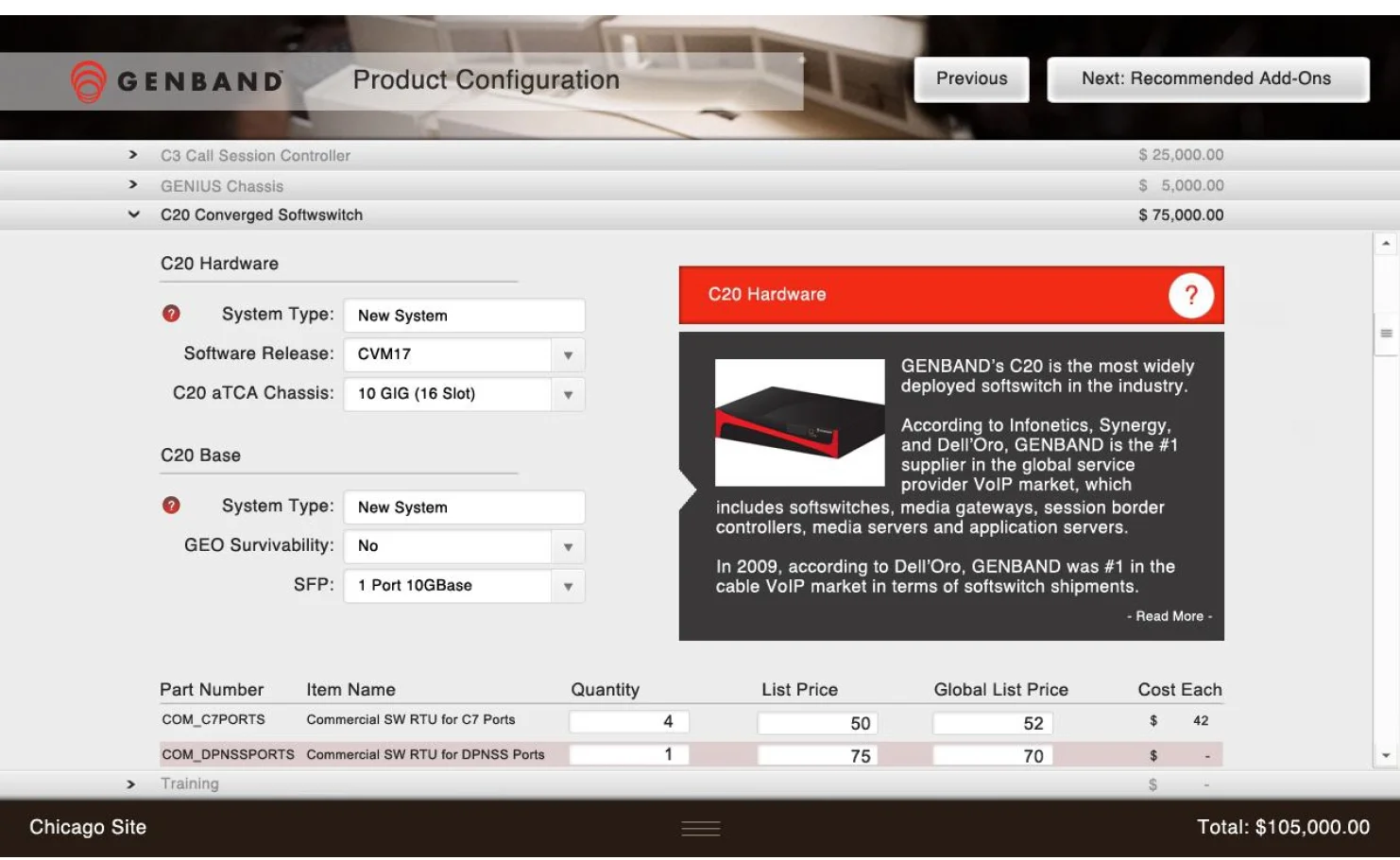Click the question mark in C20 Hardware banner

[x=1190, y=296]
